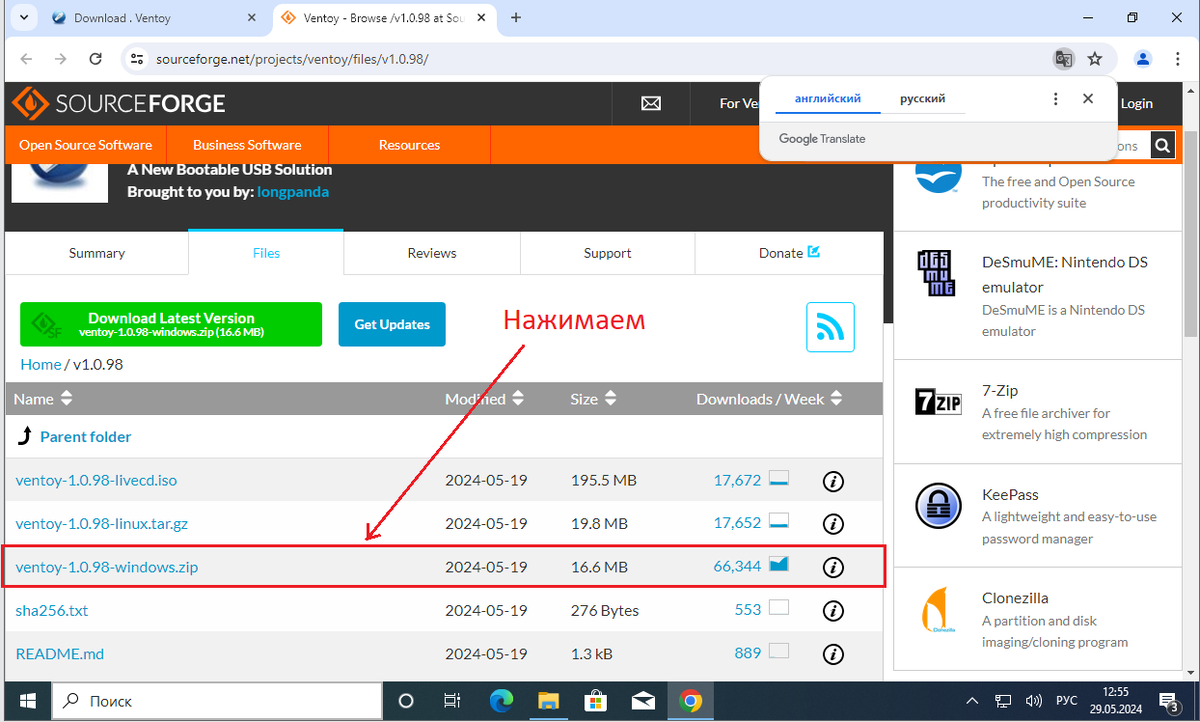Close the Google Translate popup
1200x722 pixels.
pyautogui.click(x=1088, y=99)
